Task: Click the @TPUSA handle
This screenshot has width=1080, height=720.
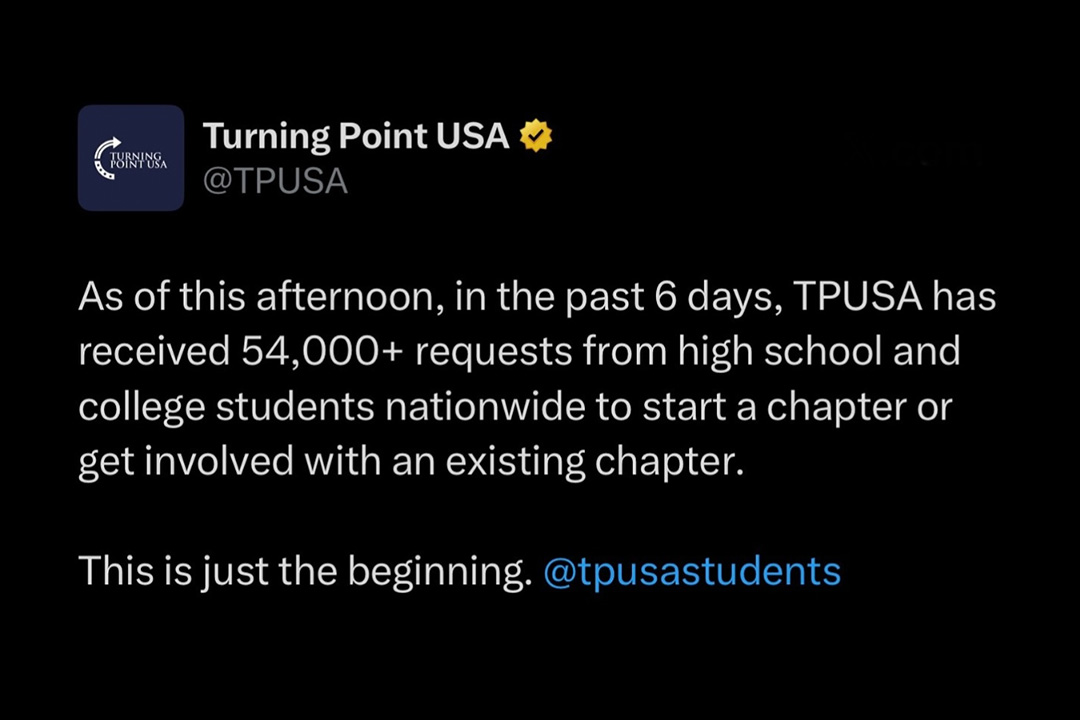Action: (x=275, y=181)
